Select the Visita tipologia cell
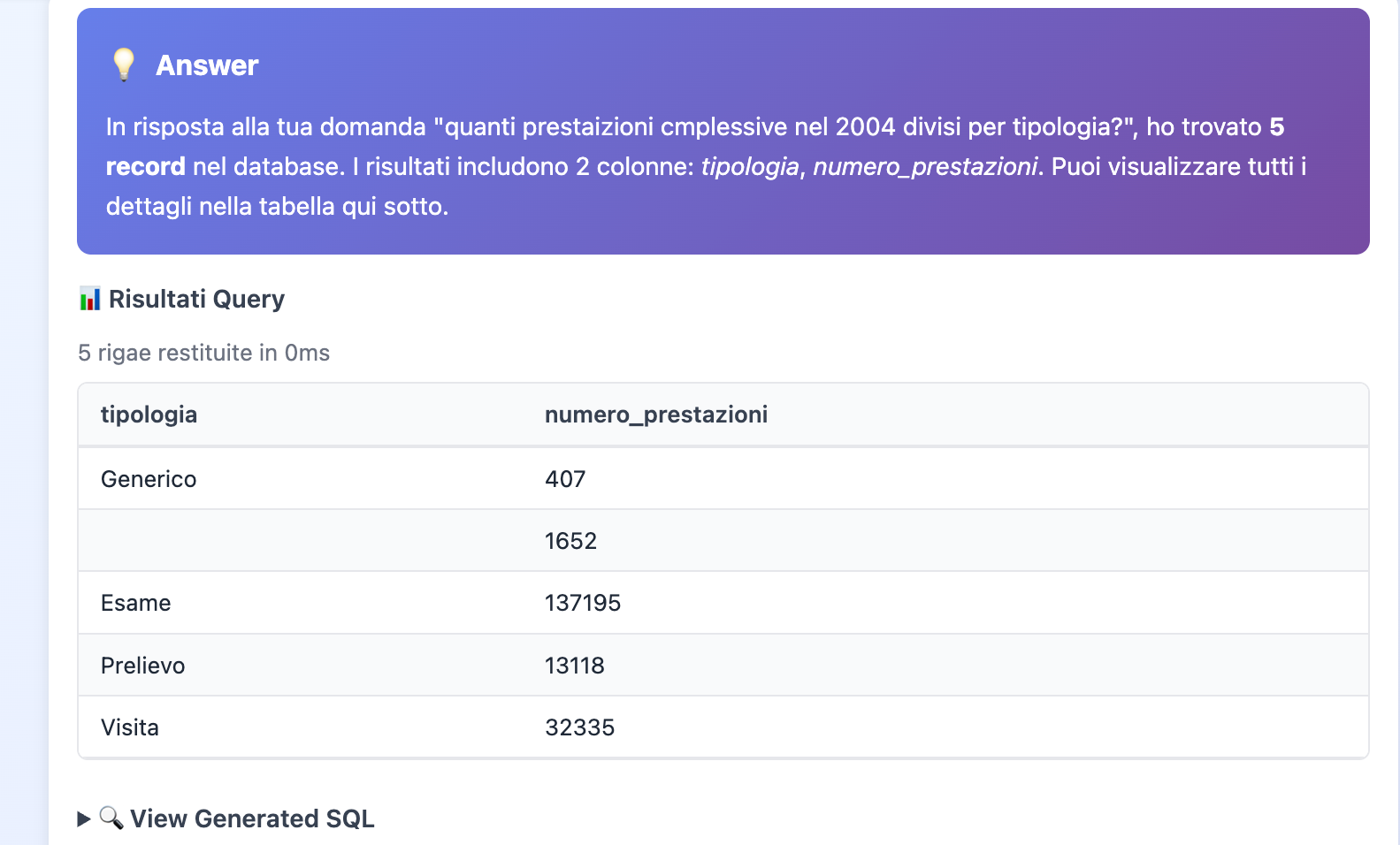The width and height of the screenshot is (1400, 845). click(x=130, y=727)
